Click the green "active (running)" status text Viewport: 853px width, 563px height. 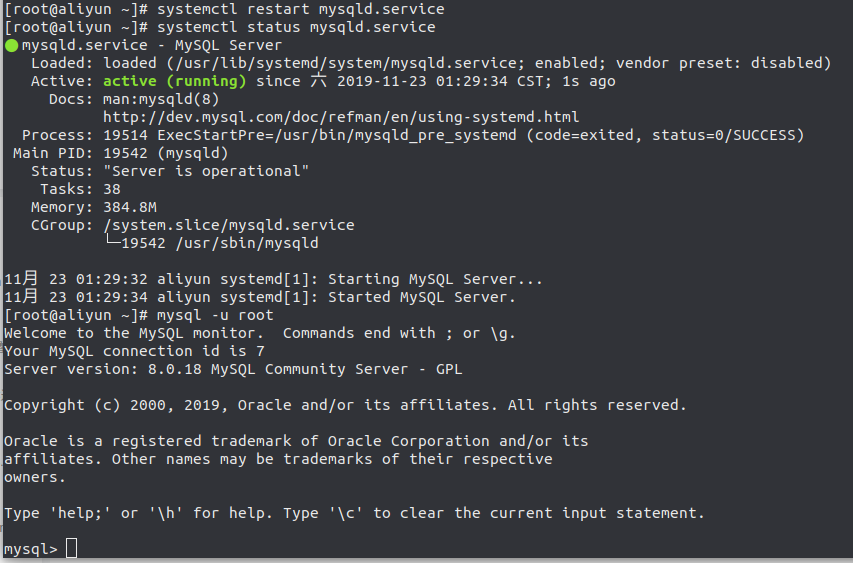(175, 81)
